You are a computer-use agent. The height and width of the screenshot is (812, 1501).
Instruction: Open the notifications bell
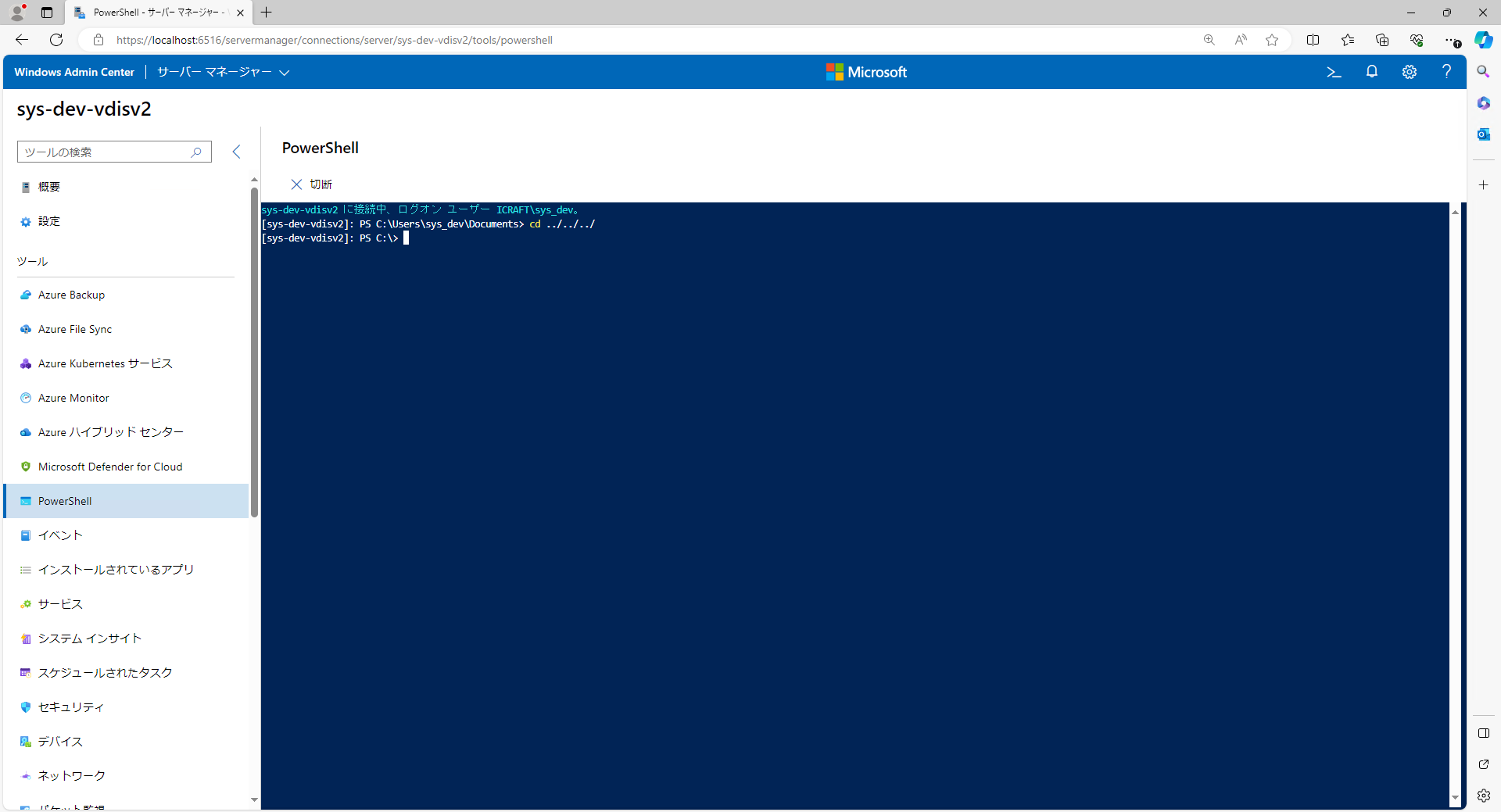pyautogui.click(x=1371, y=72)
